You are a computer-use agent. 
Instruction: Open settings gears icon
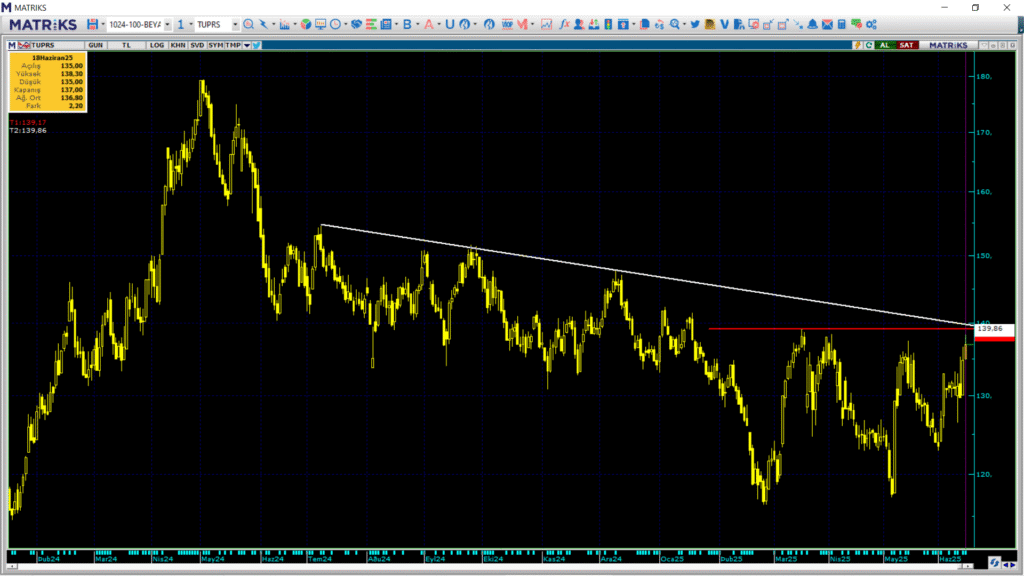(x=871, y=23)
